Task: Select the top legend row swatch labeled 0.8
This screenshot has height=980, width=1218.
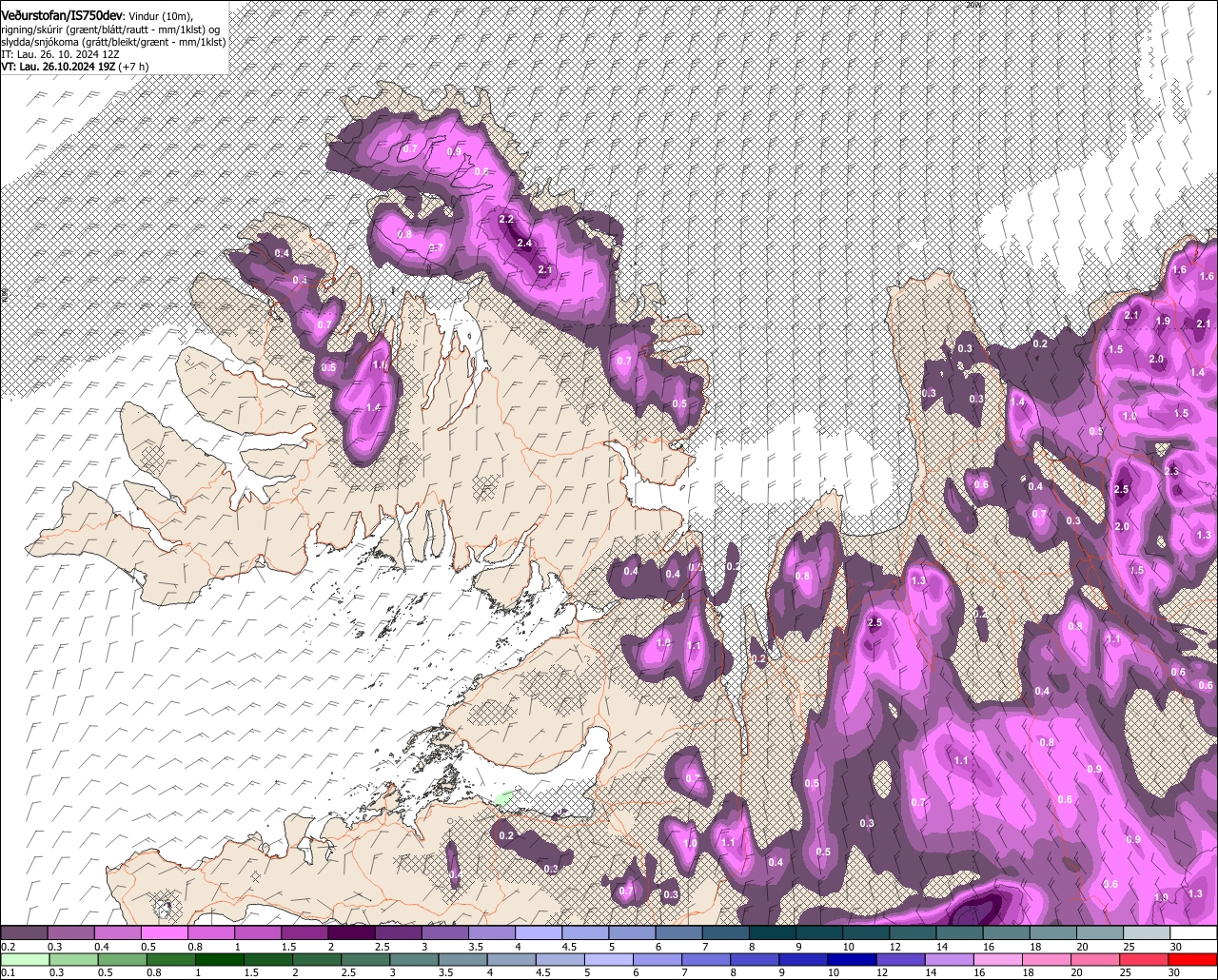Action: [211, 932]
